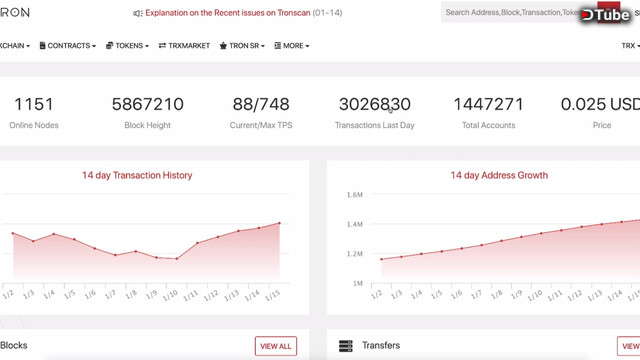This screenshot has height=360, width=640.
Task: Click the TRON logo
Action: 15,13
